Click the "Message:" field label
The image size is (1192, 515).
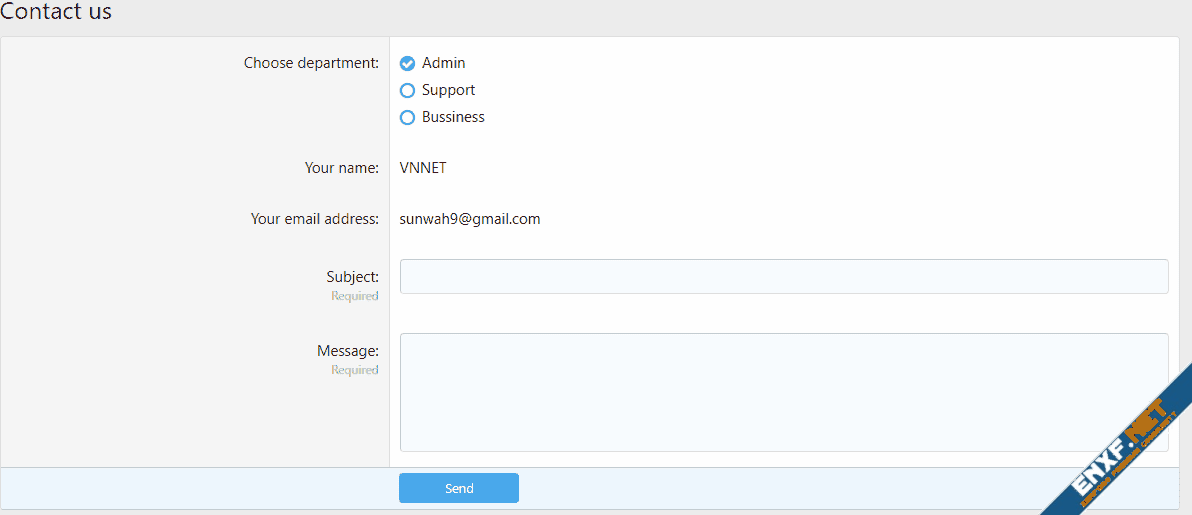coord(348,351)
